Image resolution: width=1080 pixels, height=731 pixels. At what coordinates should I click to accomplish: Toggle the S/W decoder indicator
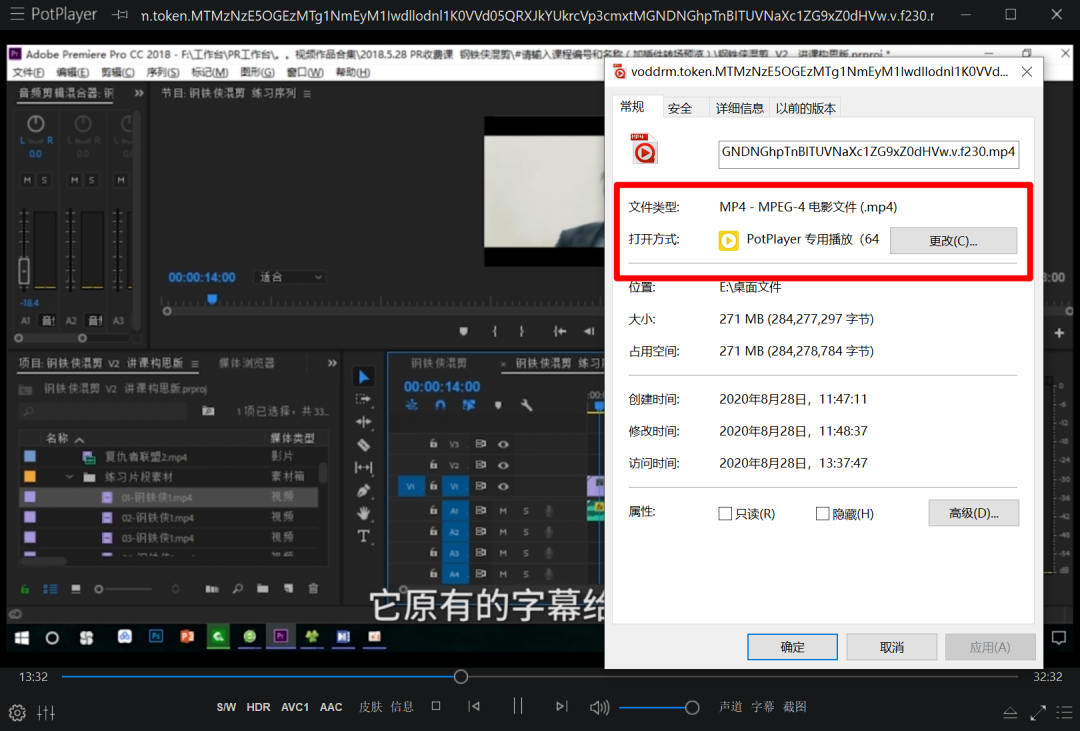(x=226, y=707)
